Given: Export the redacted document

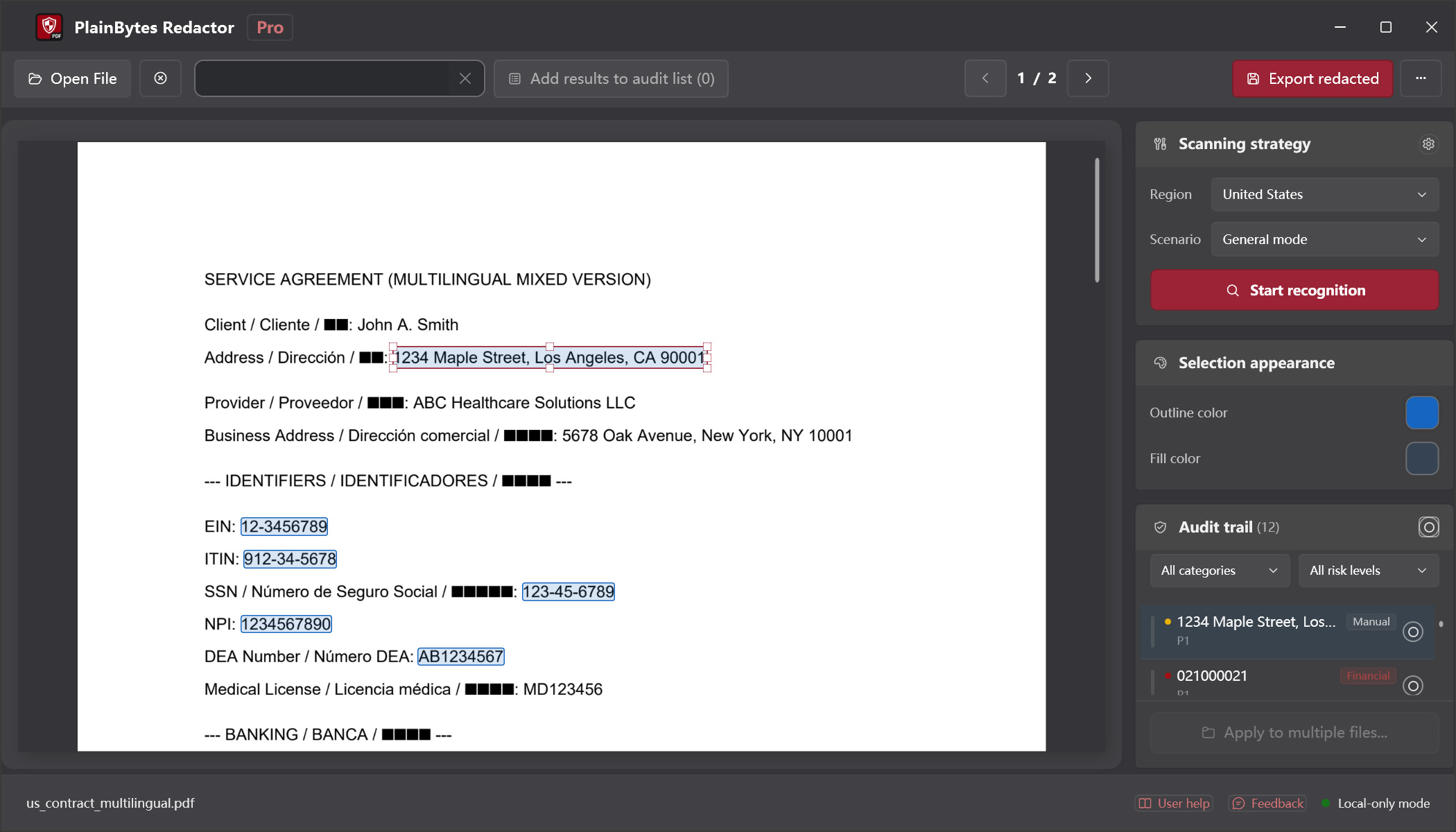Looking at the screenshot, I should click(1312, 78).
